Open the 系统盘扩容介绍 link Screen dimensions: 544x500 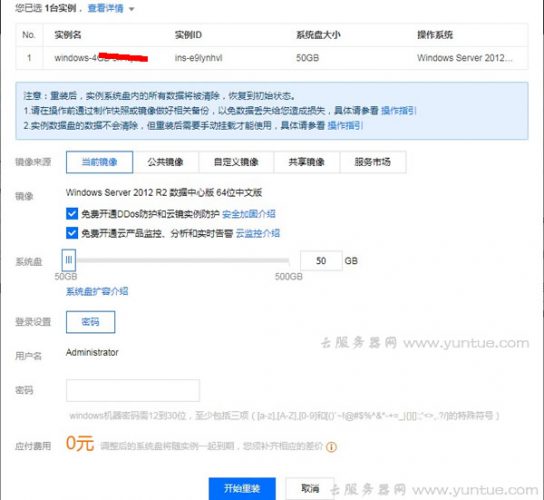(x=97, y=291)
